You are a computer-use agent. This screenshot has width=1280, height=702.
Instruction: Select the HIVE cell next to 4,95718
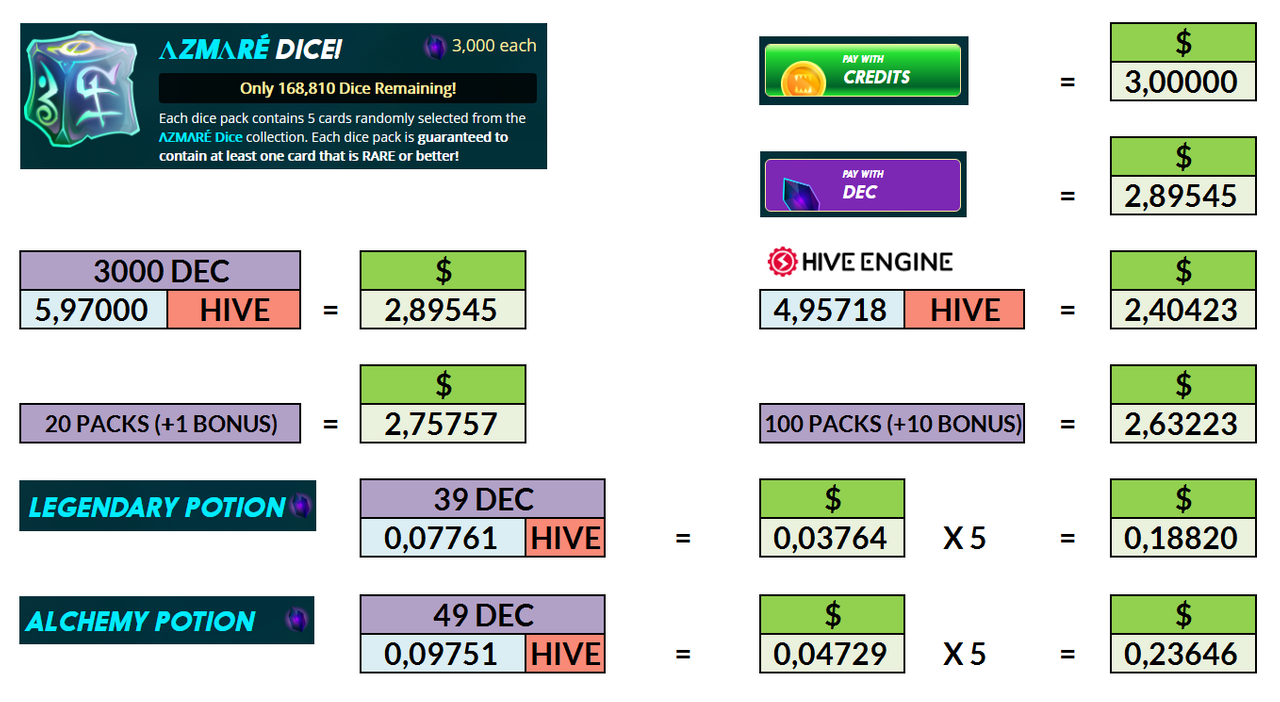[965, 310]
